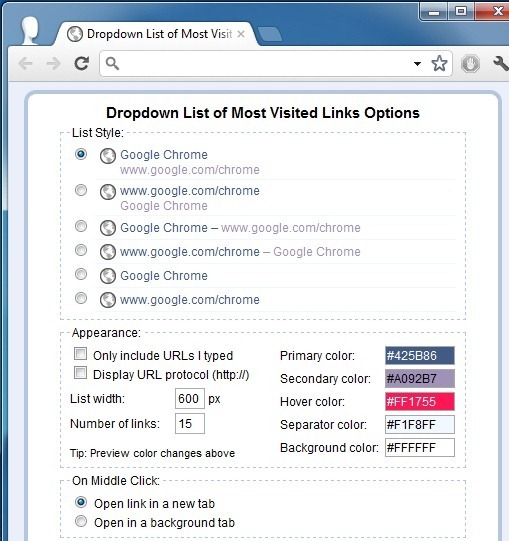This screenshot has width=509, height=541.
Task: Select title-over-URL two-line list style radio
Action: tap(81, 154)
